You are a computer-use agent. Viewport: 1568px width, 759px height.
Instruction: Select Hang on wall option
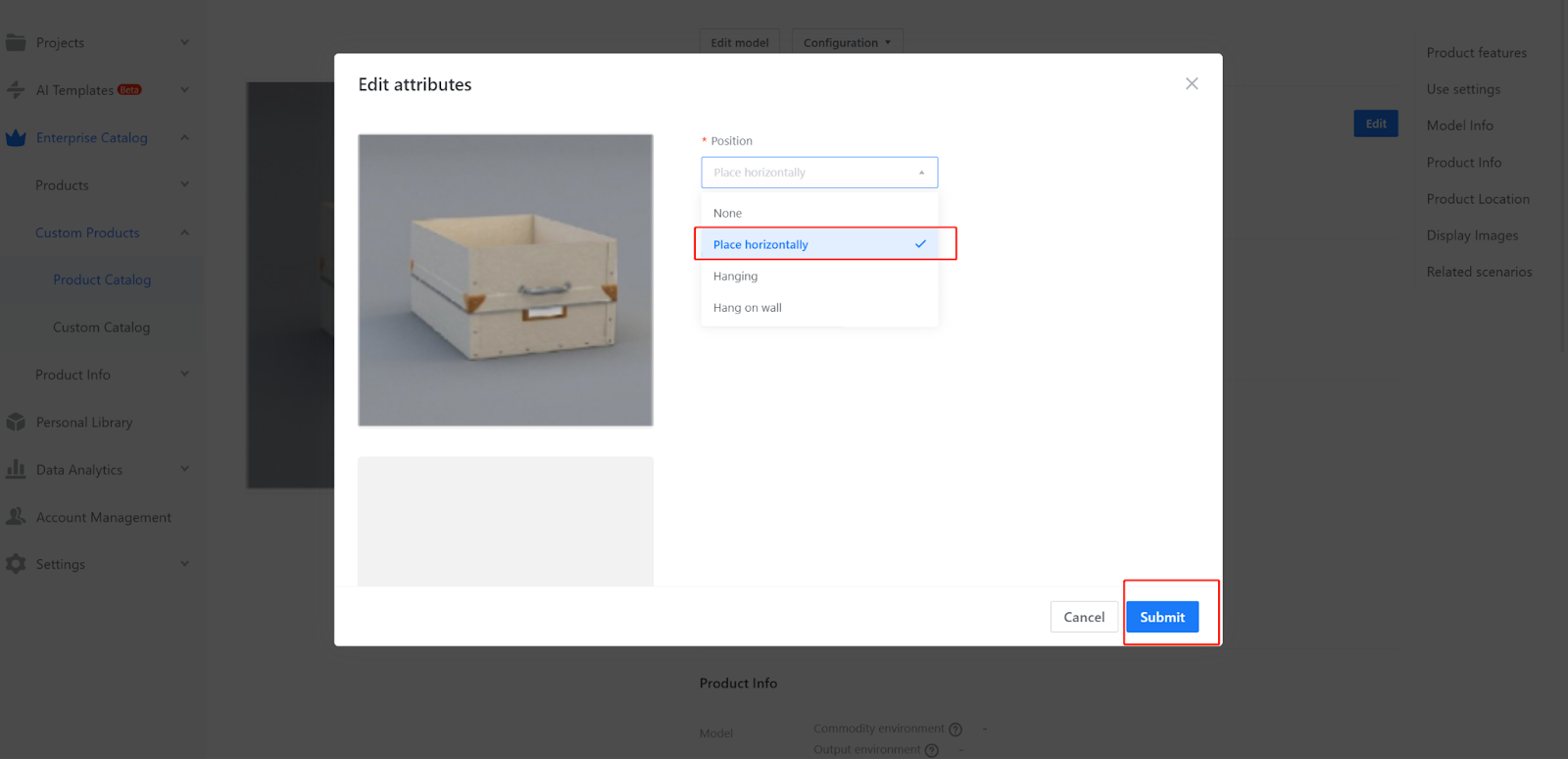point(819,307)
